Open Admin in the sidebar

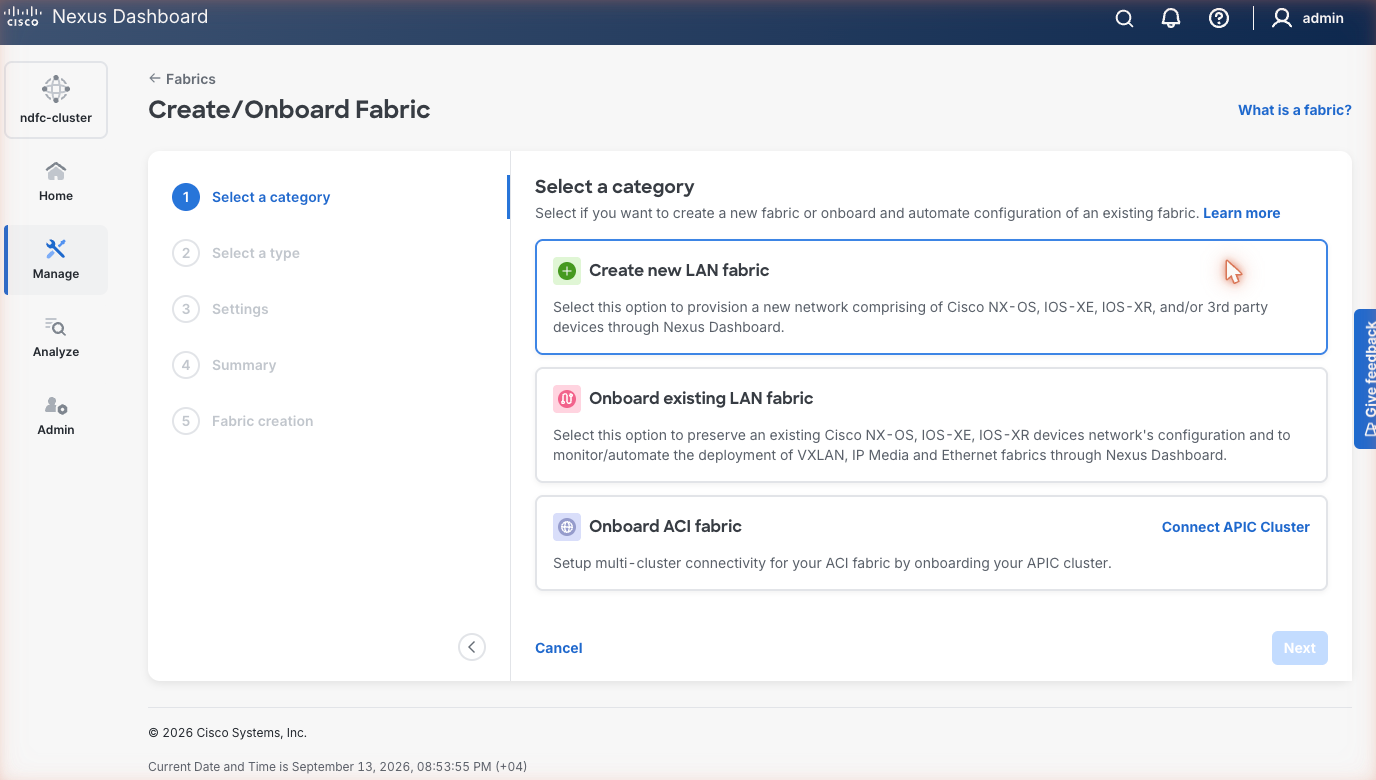(x=56, y=415)
